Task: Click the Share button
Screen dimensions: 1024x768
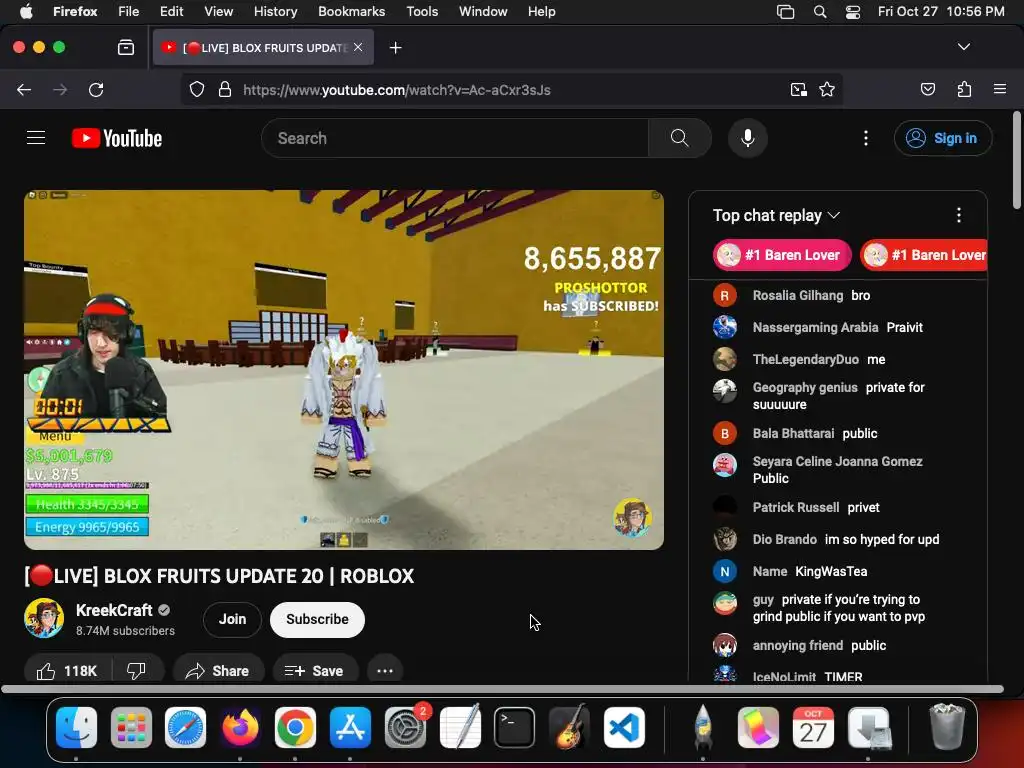Action: pyautogui.click(x=217, y=671)
